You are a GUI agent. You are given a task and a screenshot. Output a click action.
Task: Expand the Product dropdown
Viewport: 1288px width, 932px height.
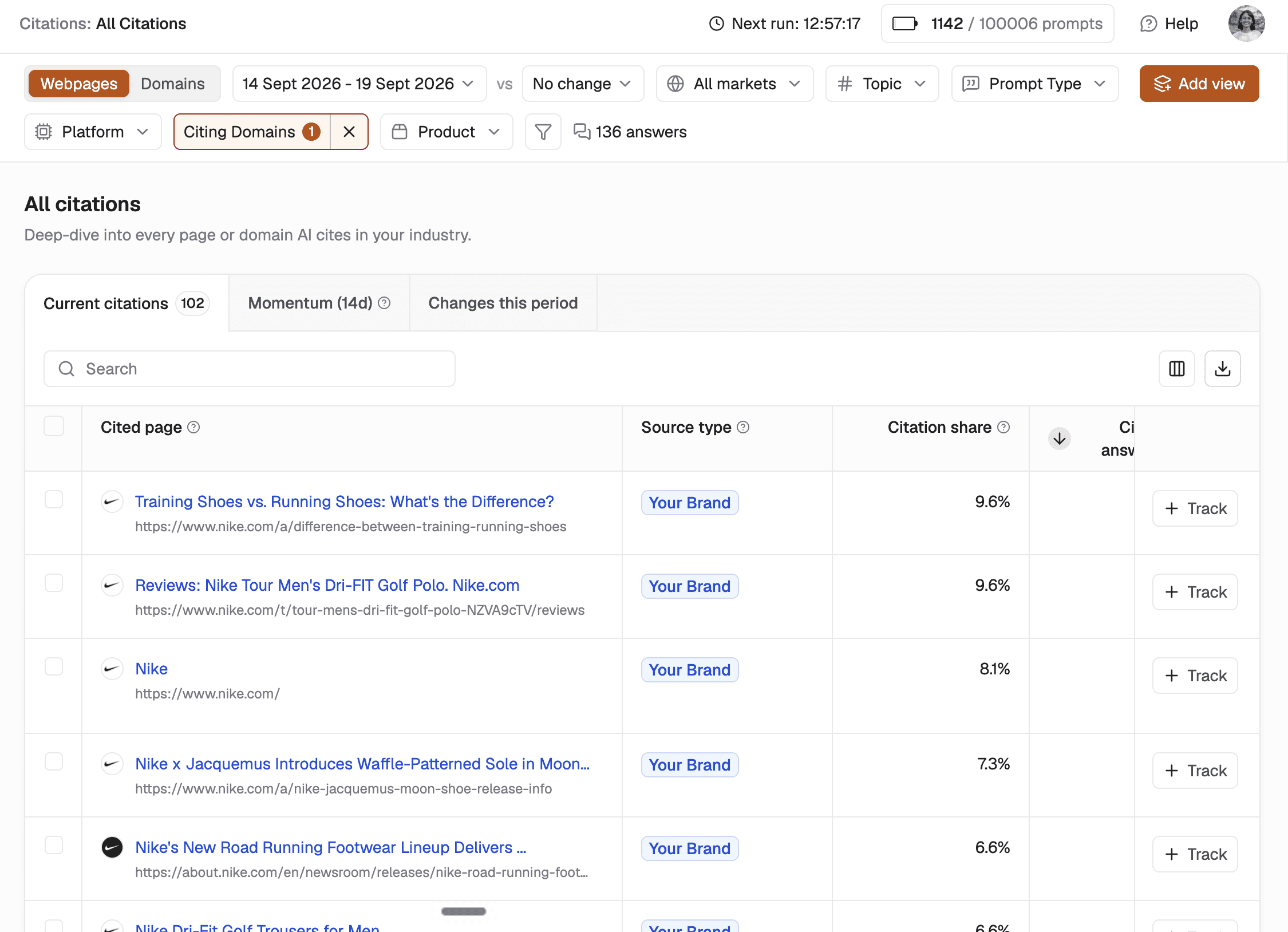coord(447,132)
